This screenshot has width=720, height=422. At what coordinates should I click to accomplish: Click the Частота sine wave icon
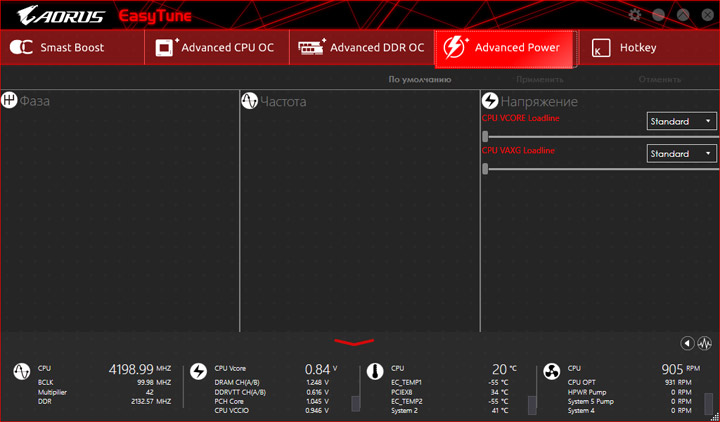[x=249, y=101]
